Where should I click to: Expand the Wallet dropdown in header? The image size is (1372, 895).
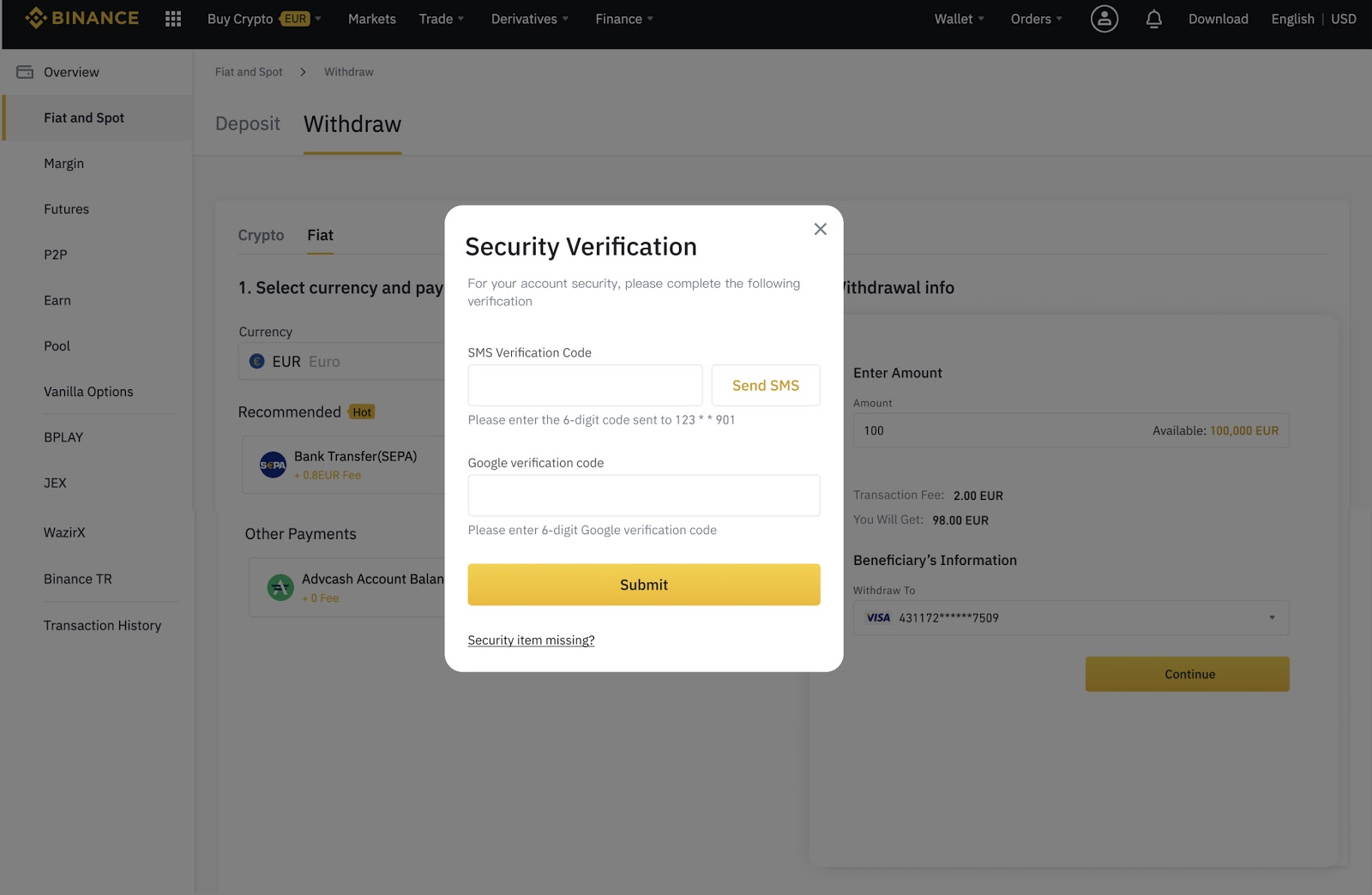coord(959,19)
